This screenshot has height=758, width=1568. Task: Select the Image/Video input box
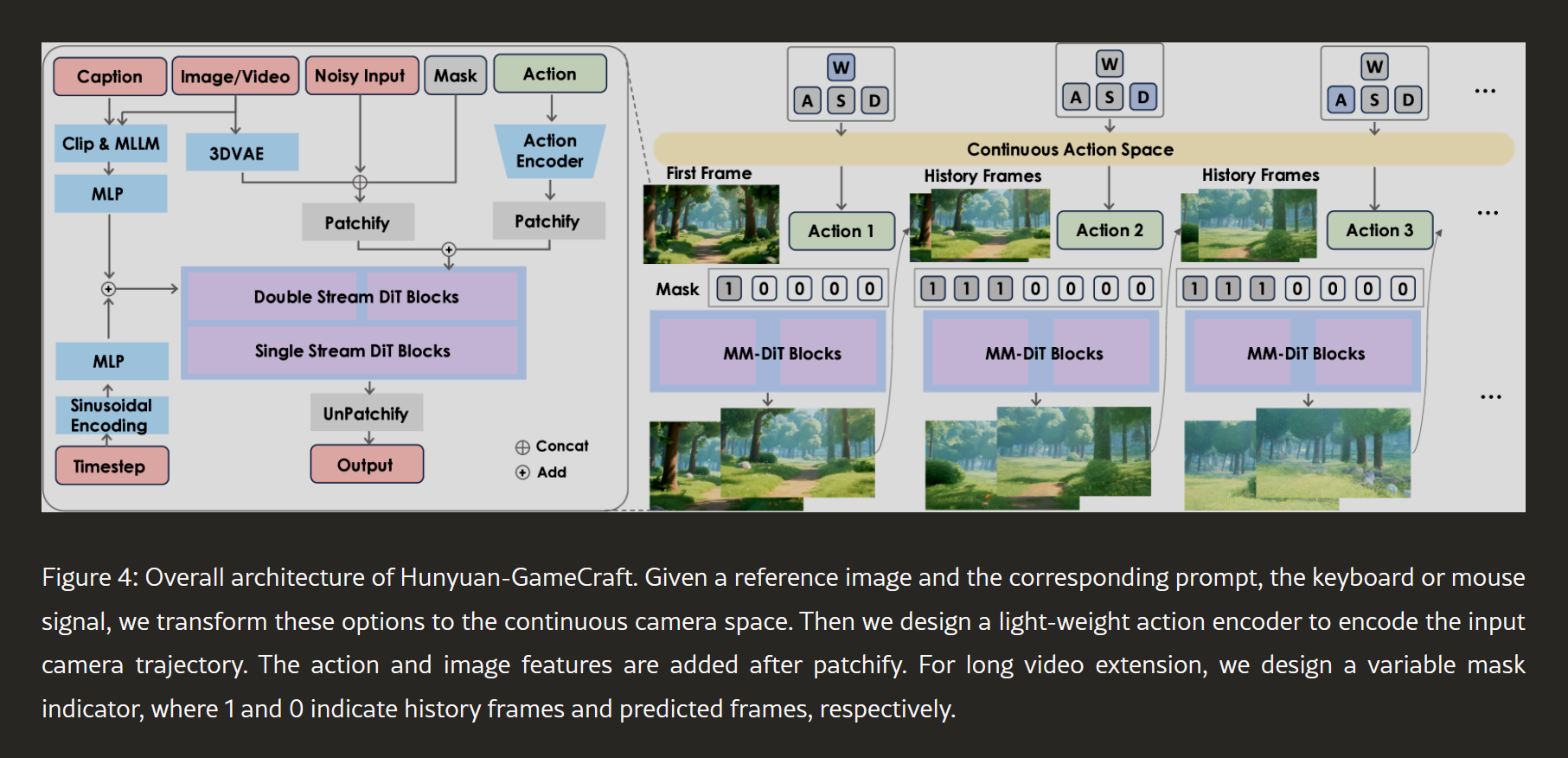(235, 76)
